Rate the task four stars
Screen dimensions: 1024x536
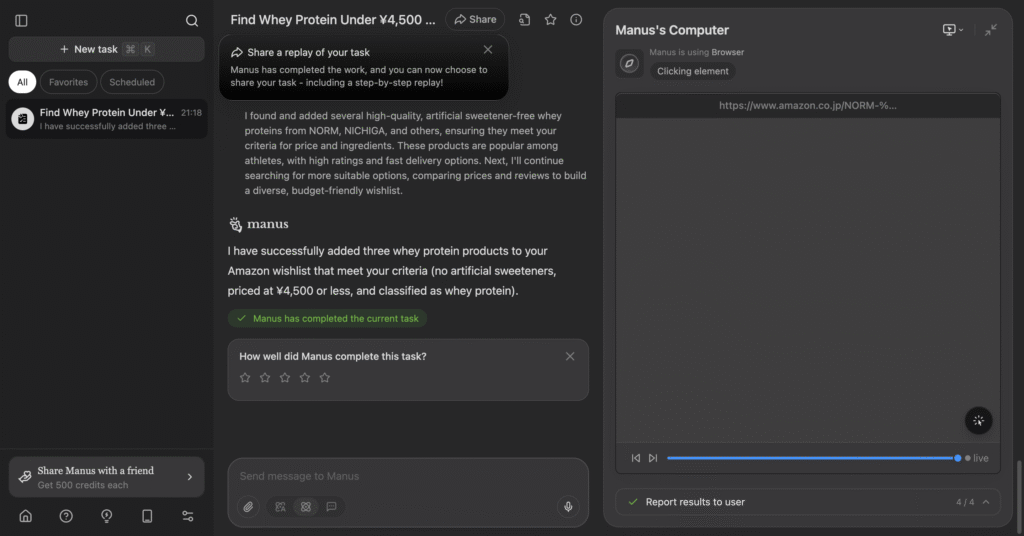tap(305, 377)
